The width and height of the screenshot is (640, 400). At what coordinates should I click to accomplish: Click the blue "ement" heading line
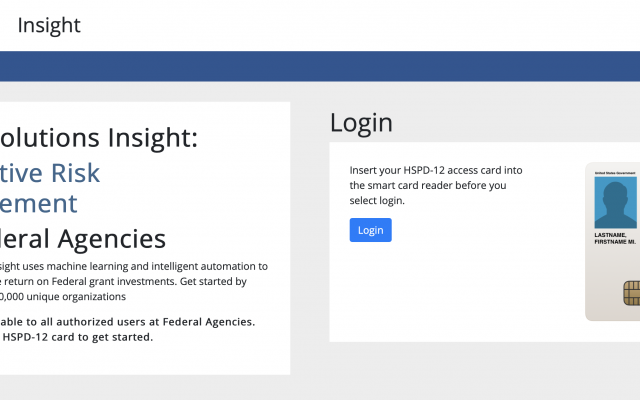coord(38,203)
